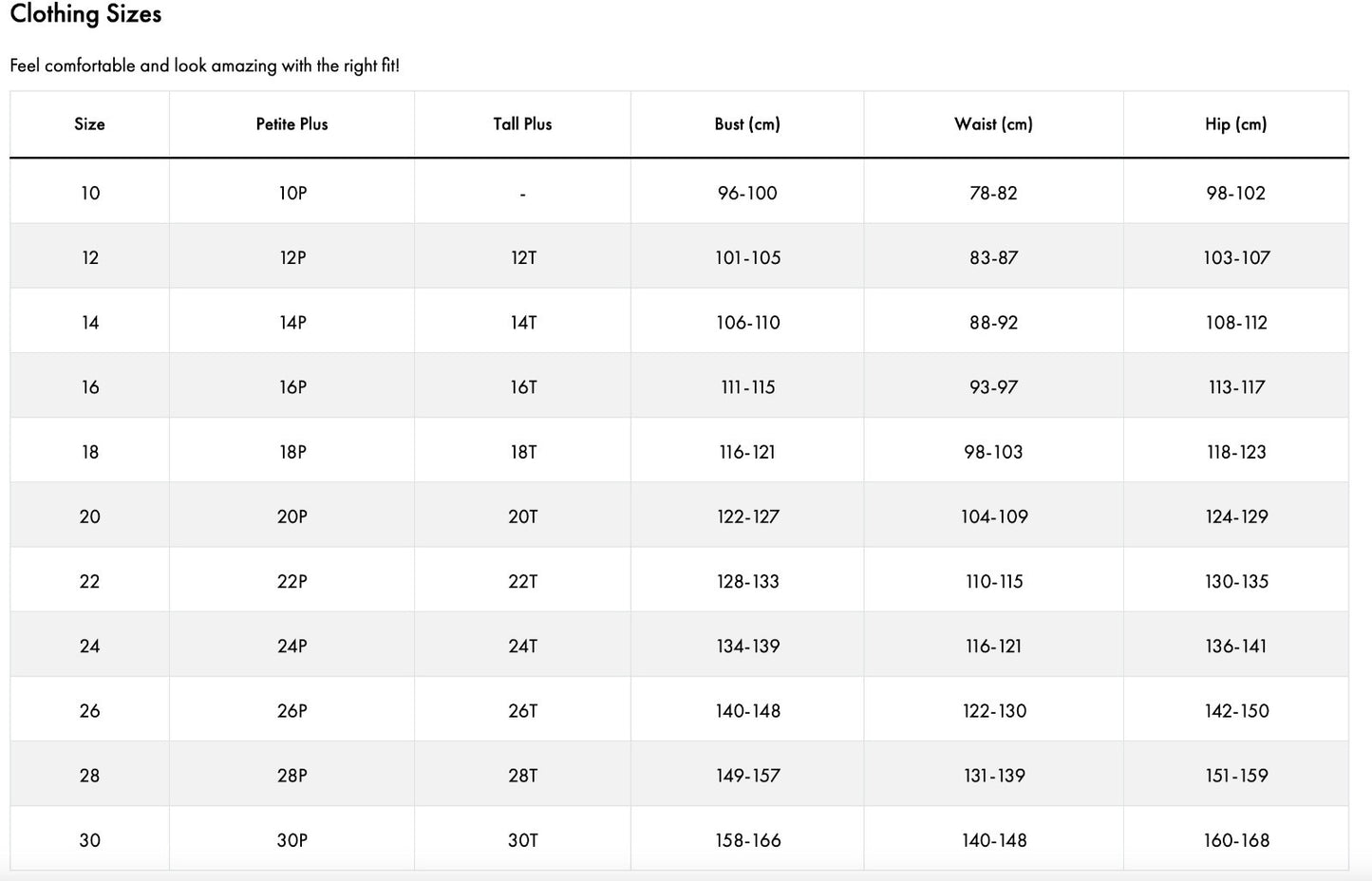The height and width of the screenshot is (881, 1372).
Task: Click the Petite Plus column header
Action: [x=291, y=124]
